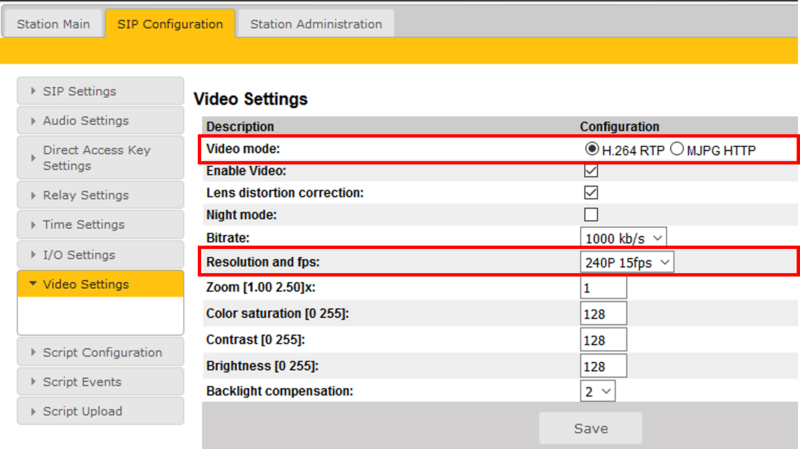Image resolution: width=800 pixels, height=449 pixels.
Task: Click the SIP Configuration tab
Action: 170,24
